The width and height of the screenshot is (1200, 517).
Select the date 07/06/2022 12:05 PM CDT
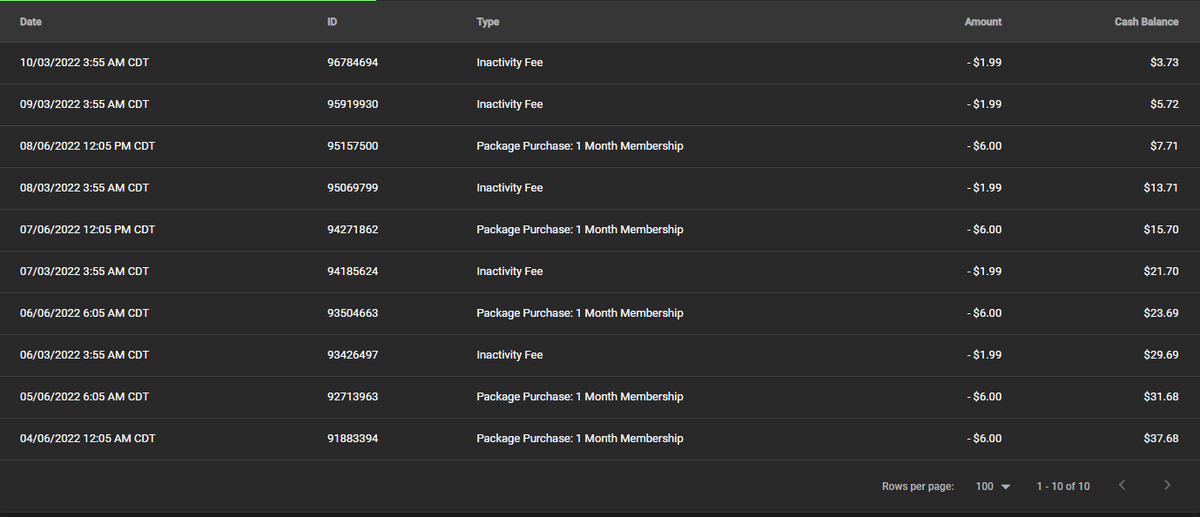87,230
